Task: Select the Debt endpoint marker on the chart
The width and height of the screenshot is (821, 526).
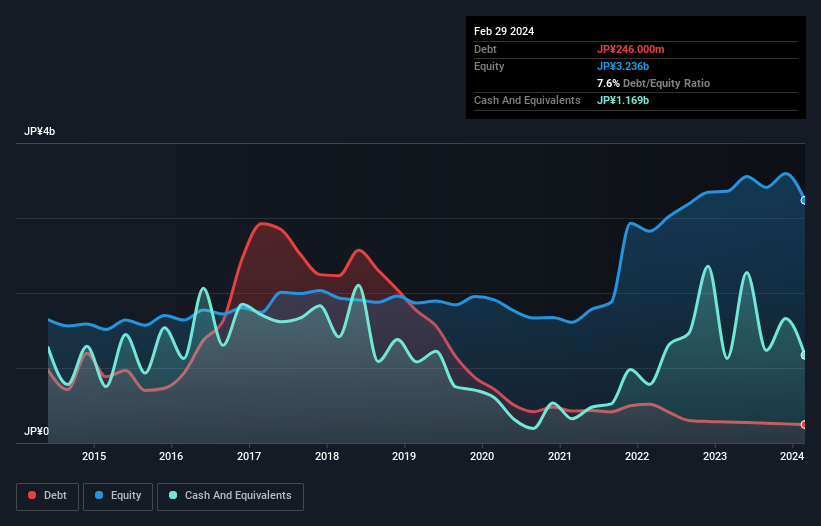Action: [804, 424]
